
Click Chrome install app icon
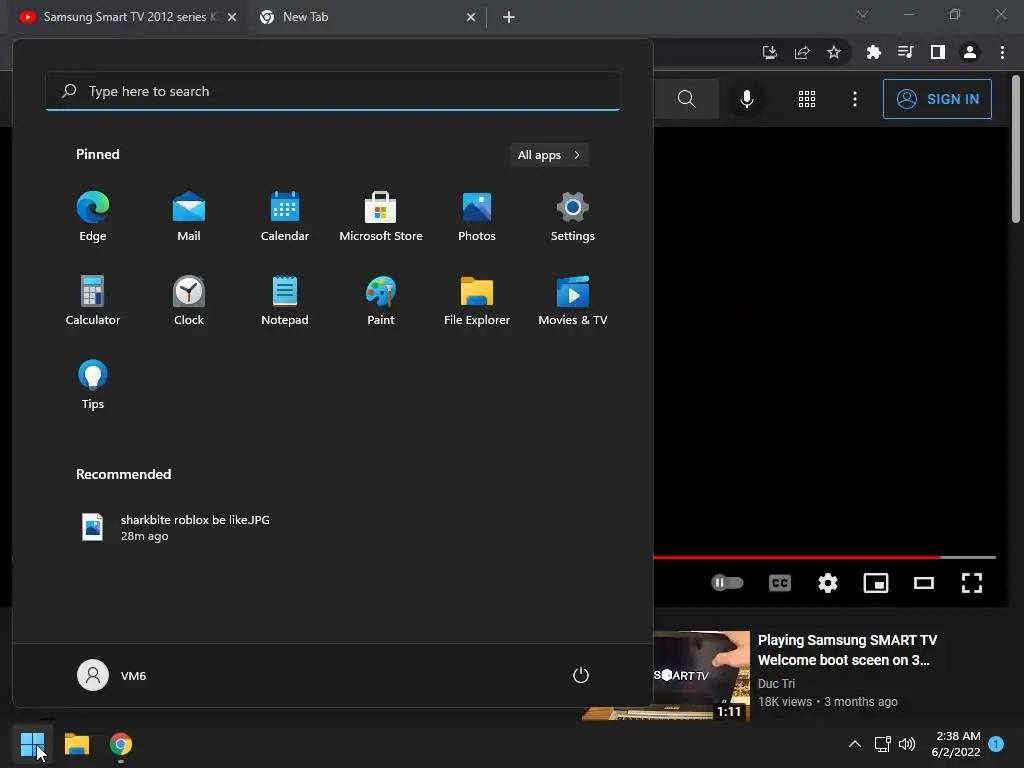pos(770,52)
